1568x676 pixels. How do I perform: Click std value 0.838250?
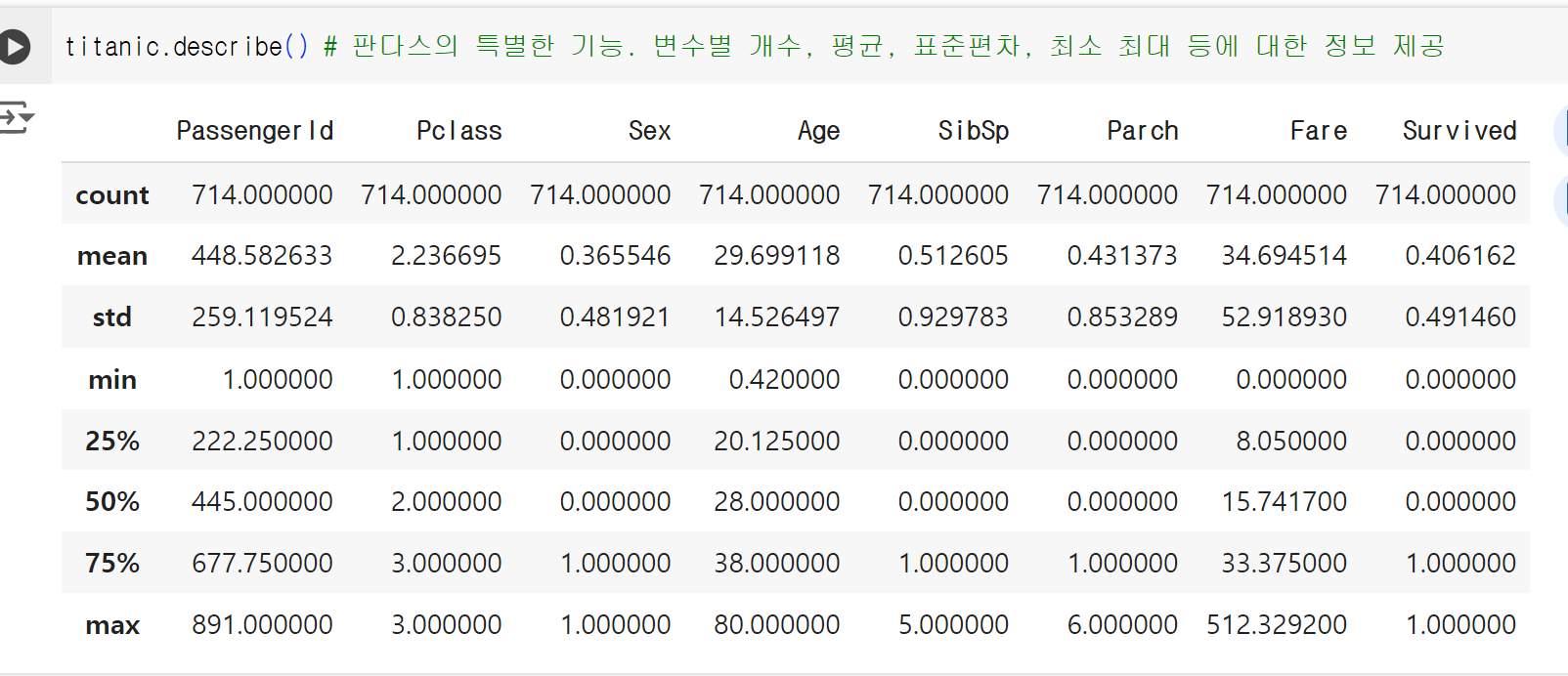tap(446, 317)
